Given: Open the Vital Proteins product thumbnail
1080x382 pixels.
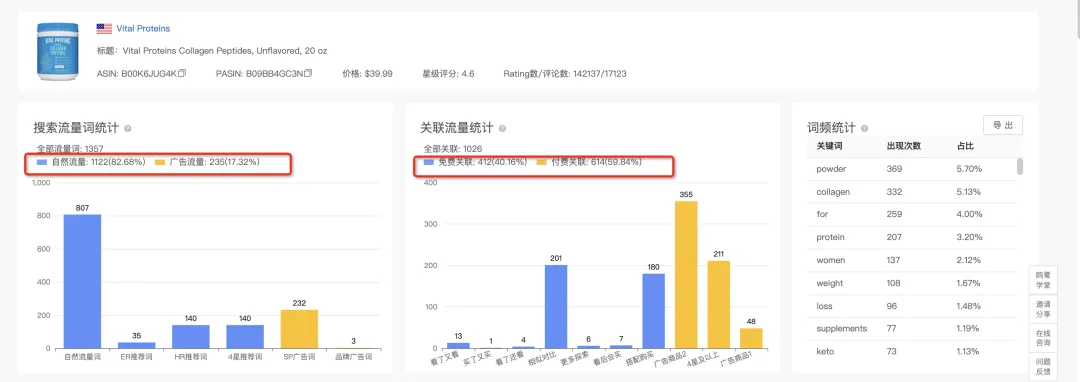Looking at the screenshot, I should 59,52.
